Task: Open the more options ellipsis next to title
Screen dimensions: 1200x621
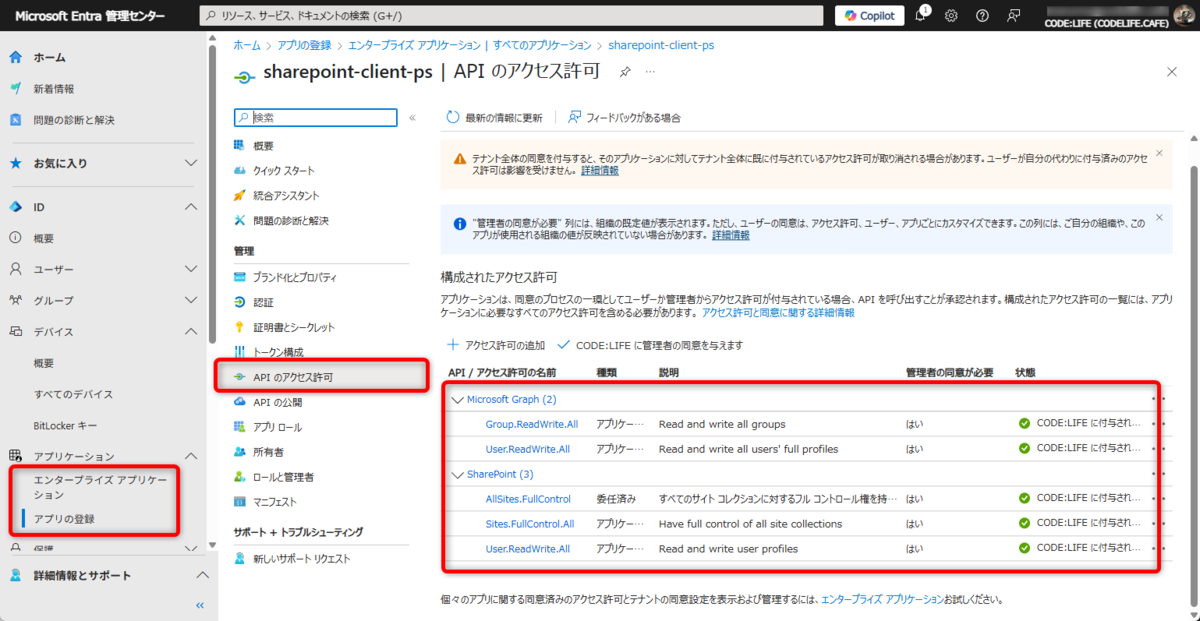Action: point(650,72)
